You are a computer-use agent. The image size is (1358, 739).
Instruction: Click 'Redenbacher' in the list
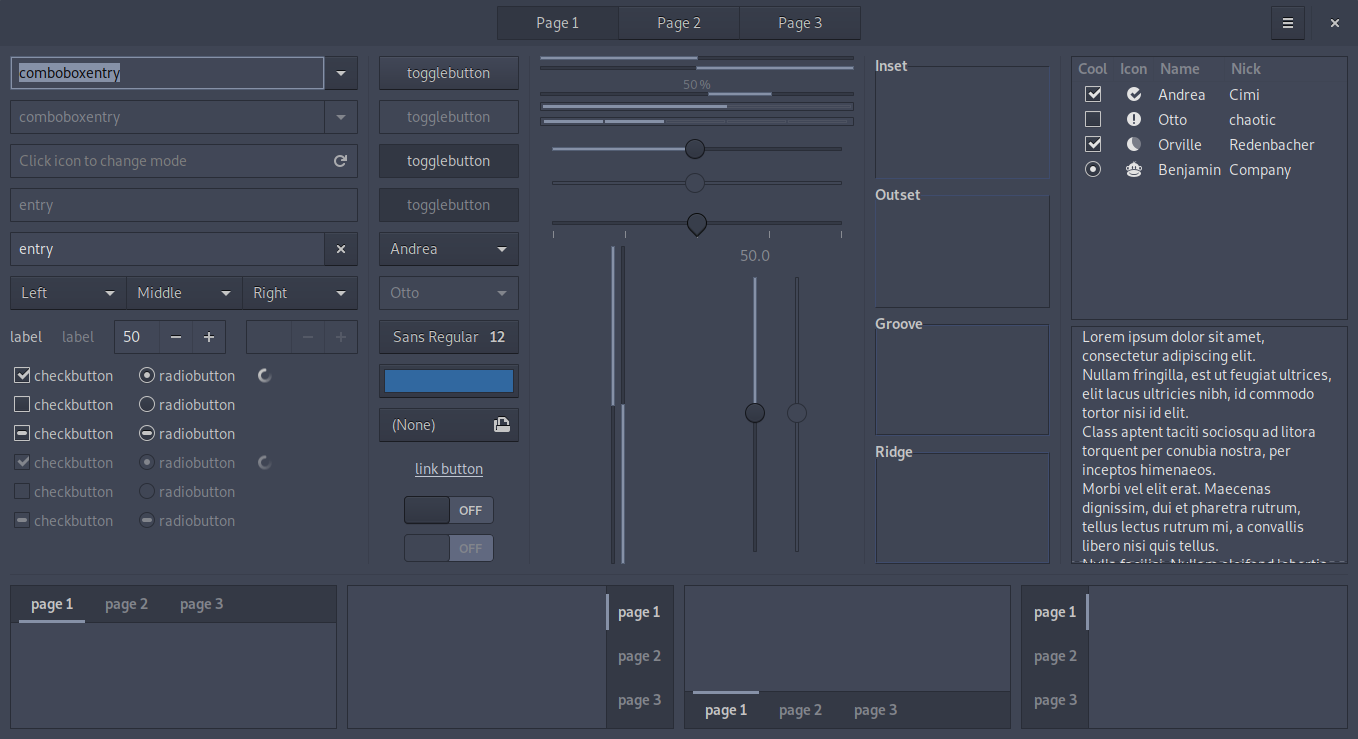[x=1272, y=145]
